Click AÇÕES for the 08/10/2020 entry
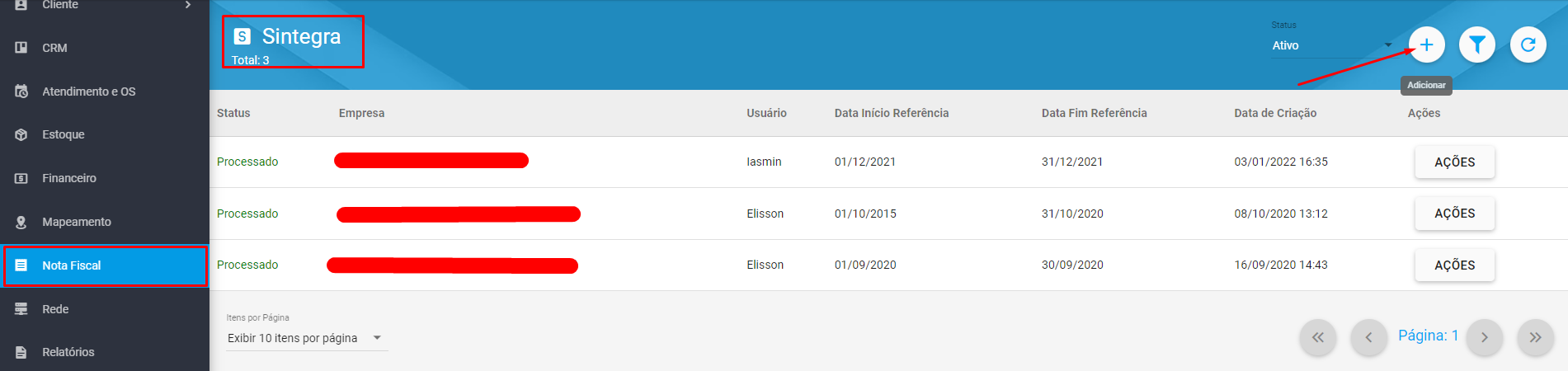 click(x=1454, y=214)
